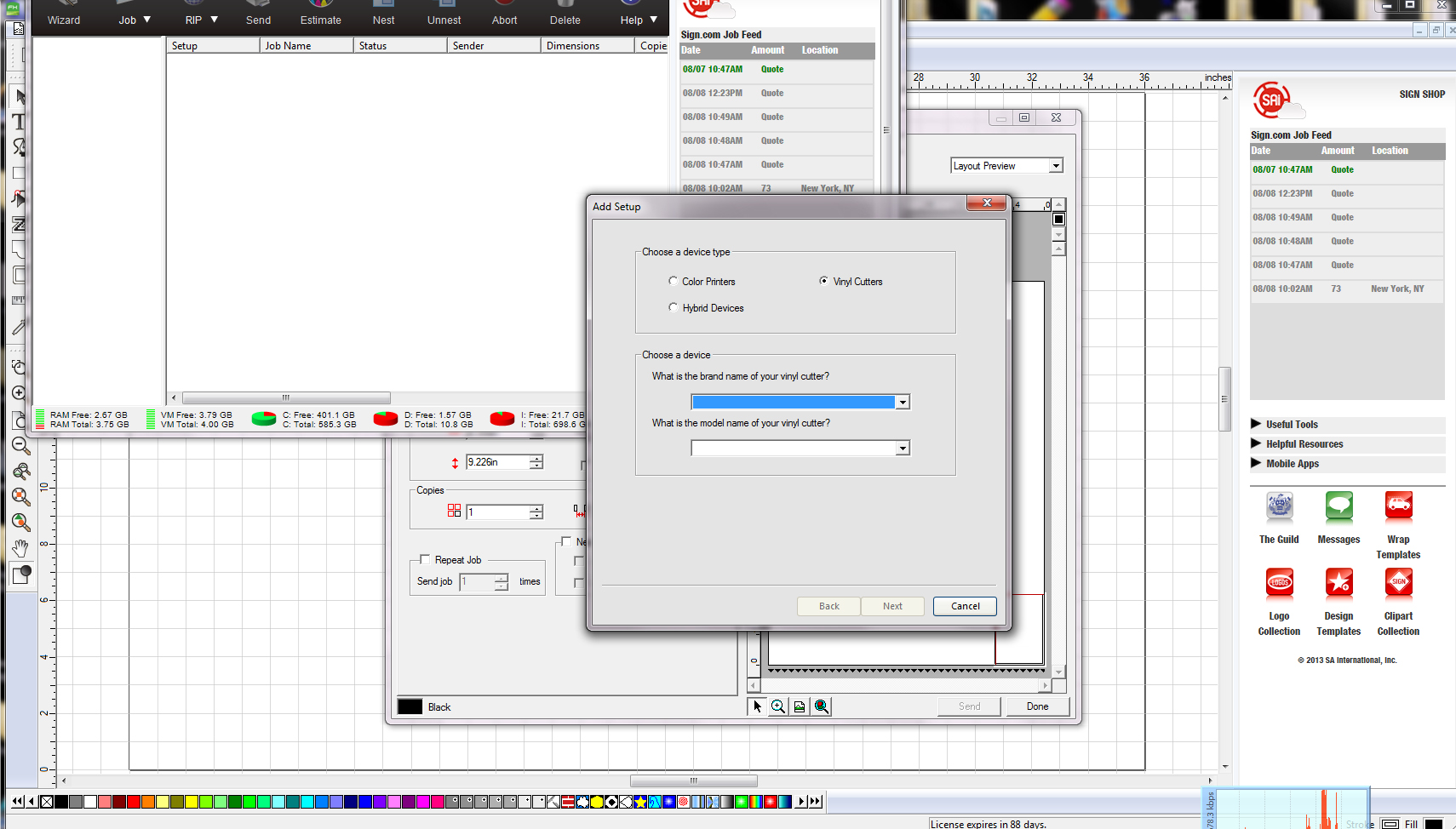The height and width of the screenshot is (829, 1456).
Task: Pick the yellow color swatch in palette
Action: point(192,802)
